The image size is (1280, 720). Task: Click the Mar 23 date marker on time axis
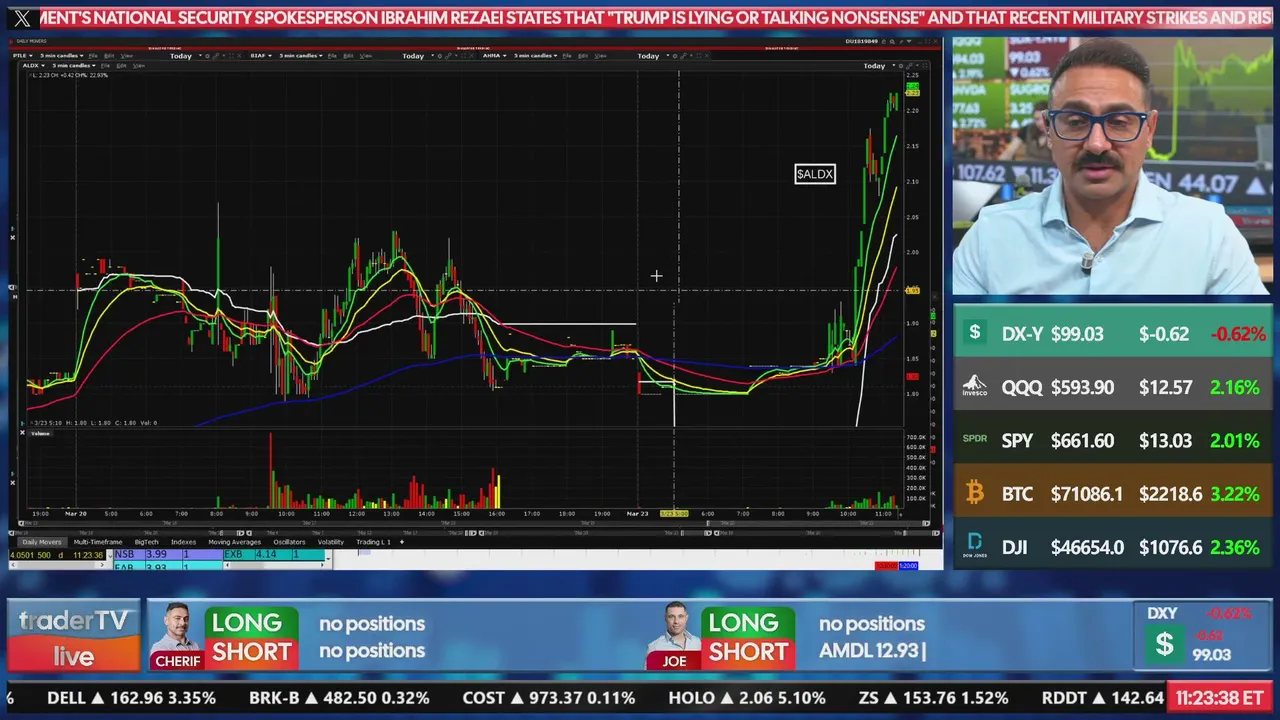(x=637, y=513)
